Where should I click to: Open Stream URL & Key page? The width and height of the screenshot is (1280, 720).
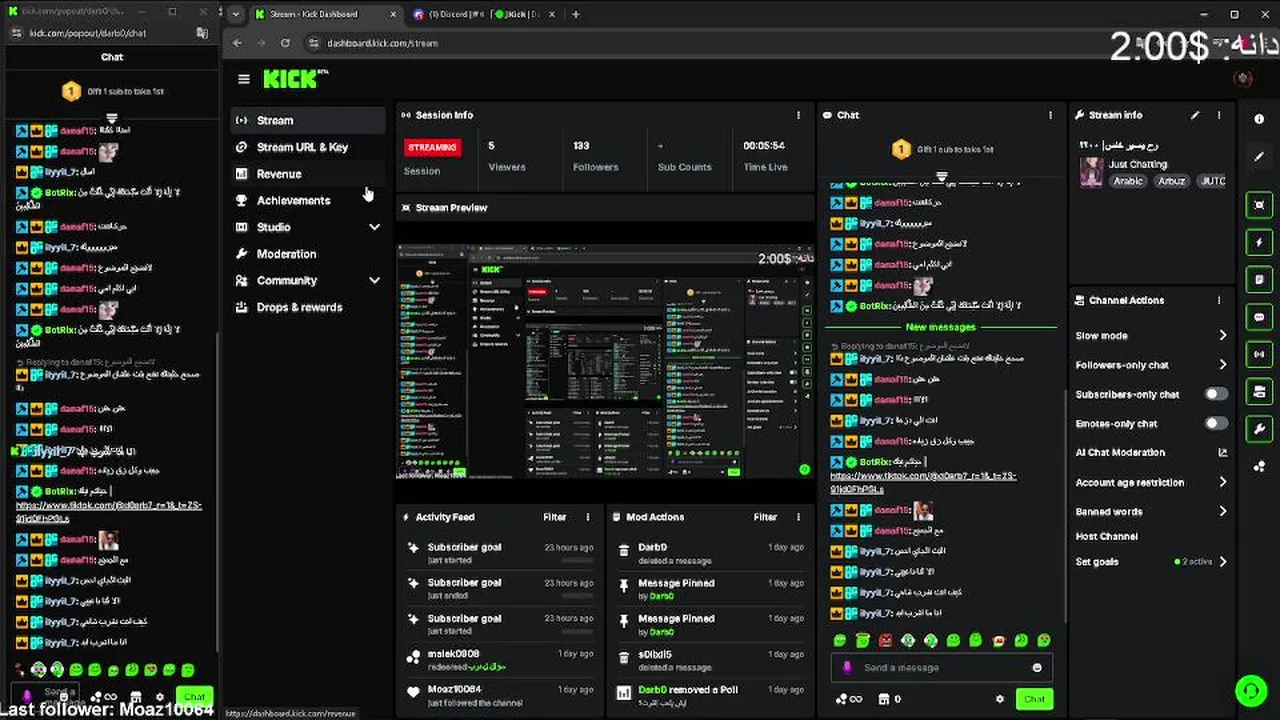pyautogui.click(x=308, y=147)
